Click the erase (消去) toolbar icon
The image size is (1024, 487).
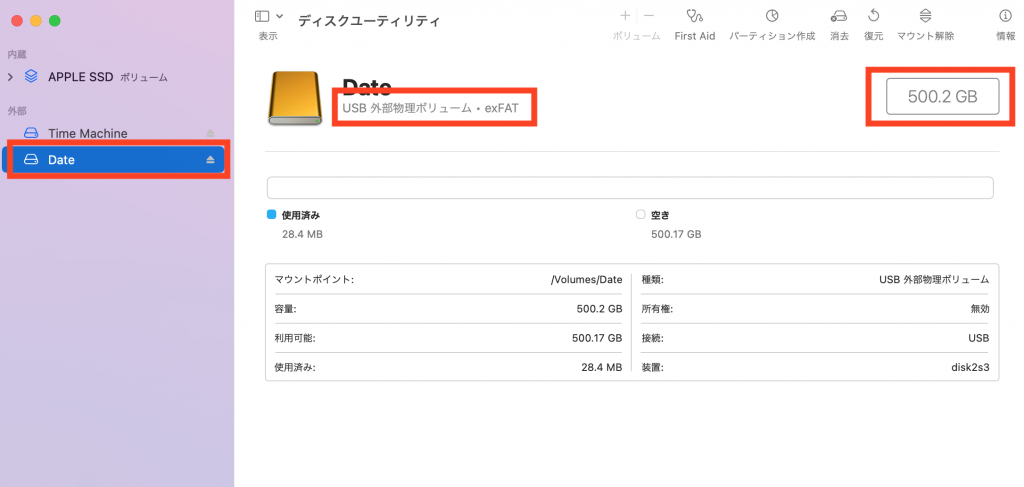(x=839, y=16)
